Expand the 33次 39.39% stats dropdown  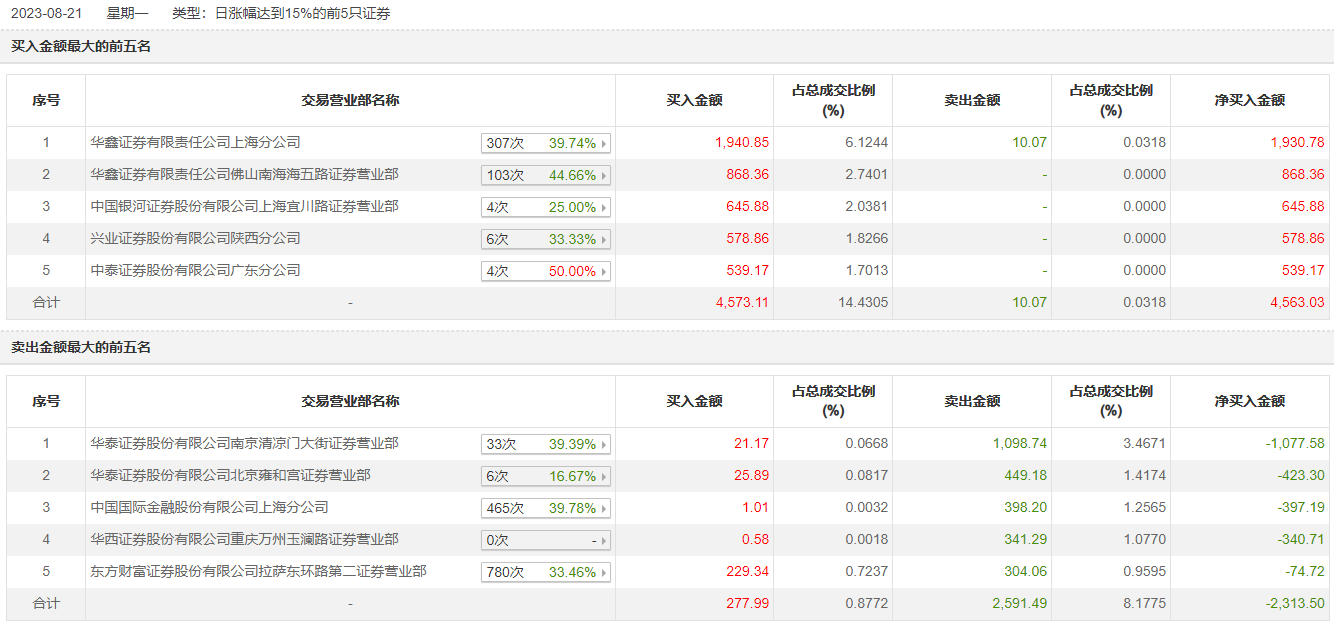click(x=546, y=444)
